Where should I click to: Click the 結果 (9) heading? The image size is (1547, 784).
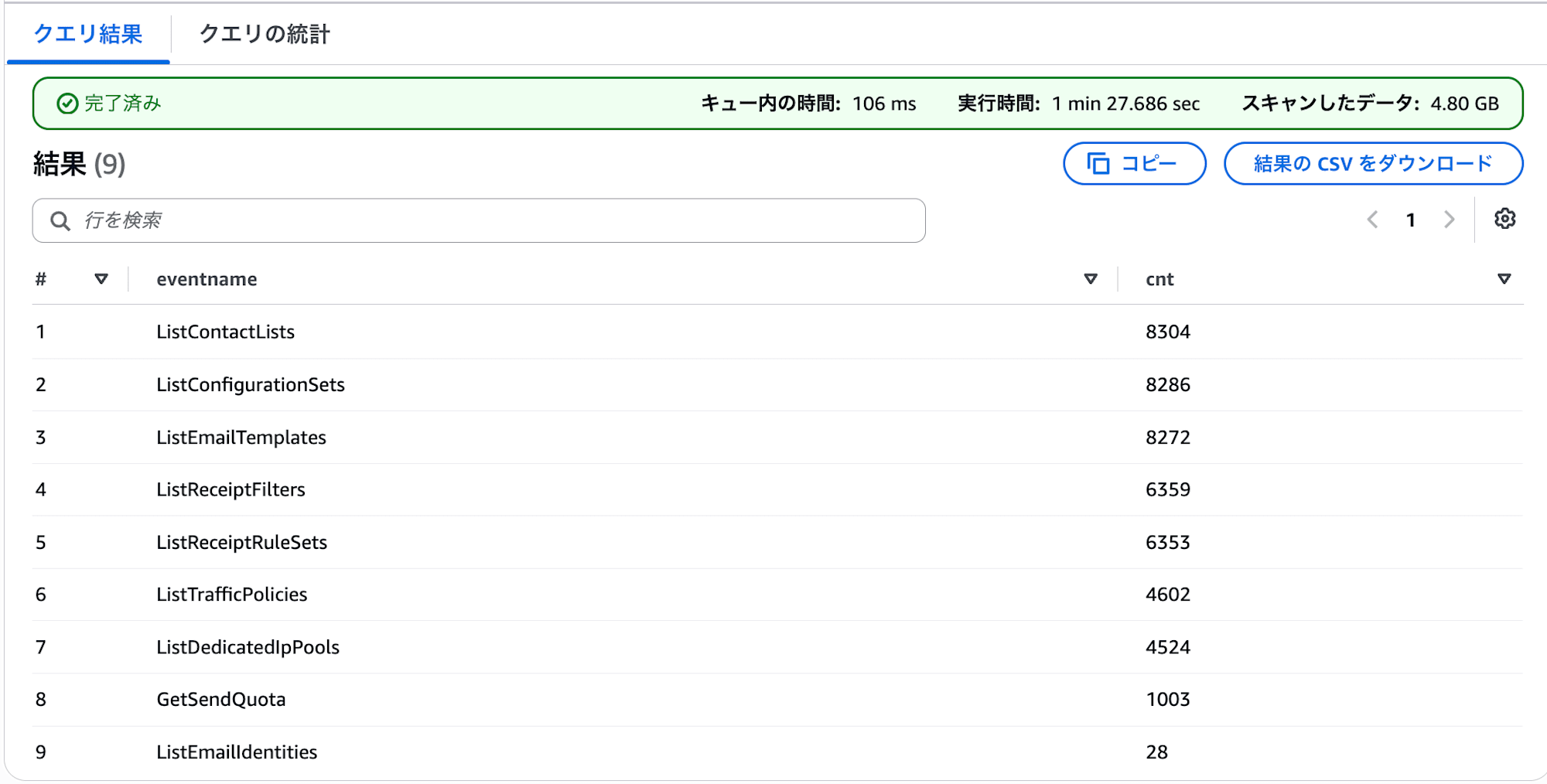[x=79, y=164]
